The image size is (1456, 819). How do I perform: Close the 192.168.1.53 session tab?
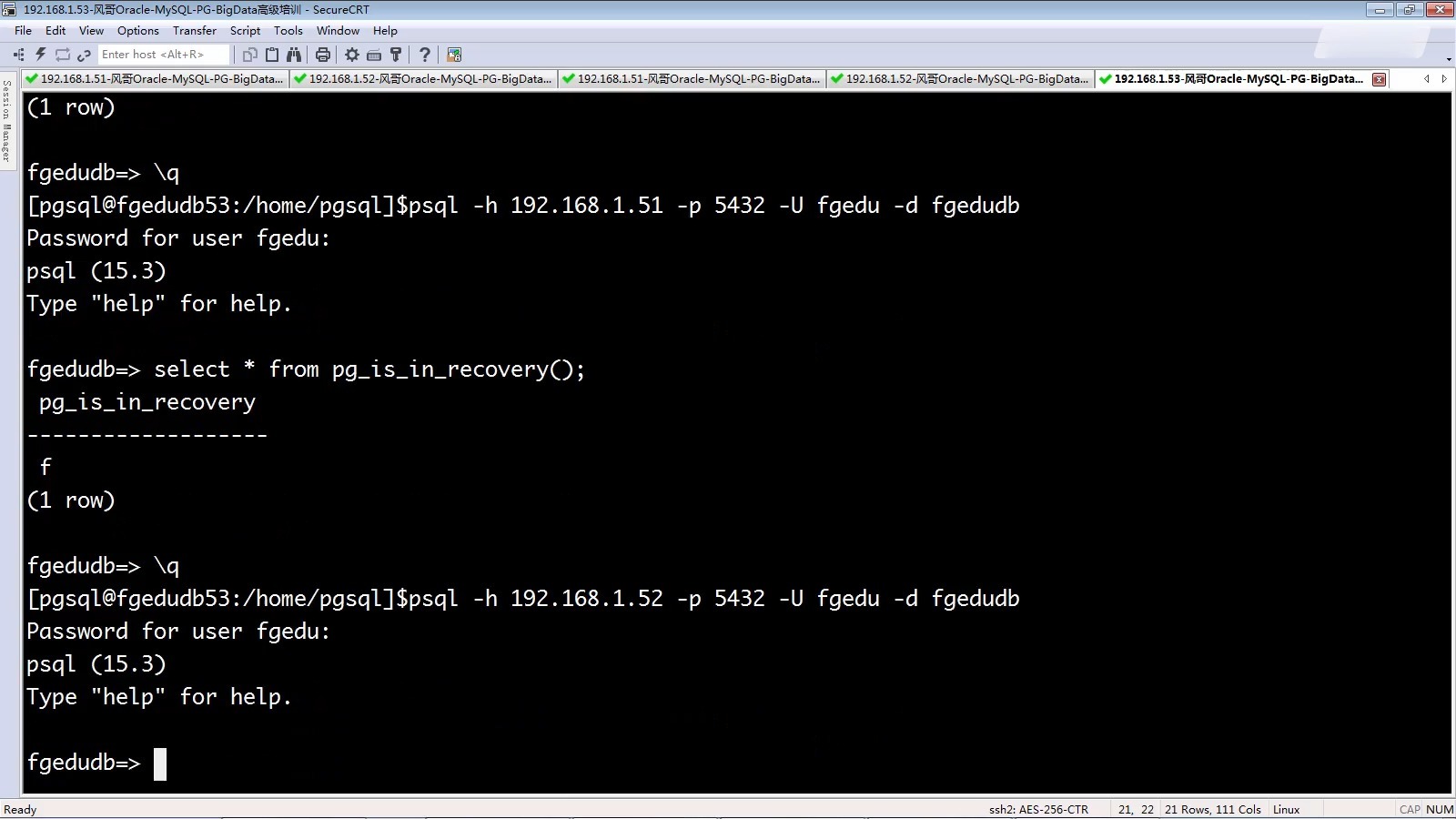point(1380,79)
